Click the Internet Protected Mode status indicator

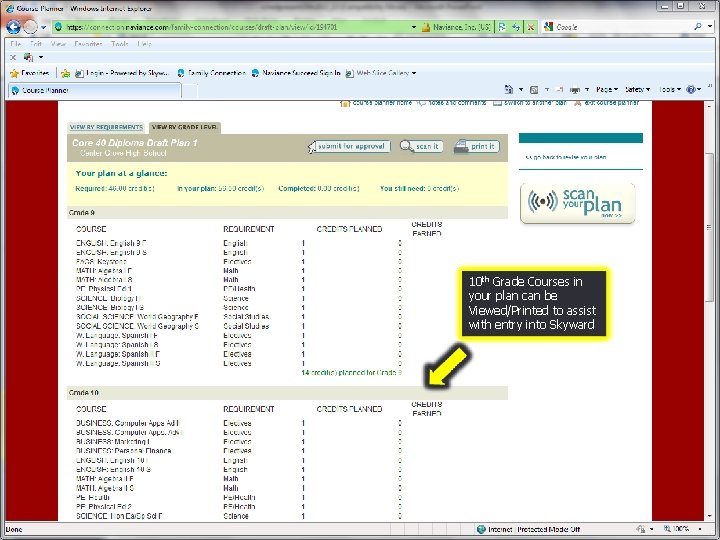pyautogui.click(x=528, y=529)
